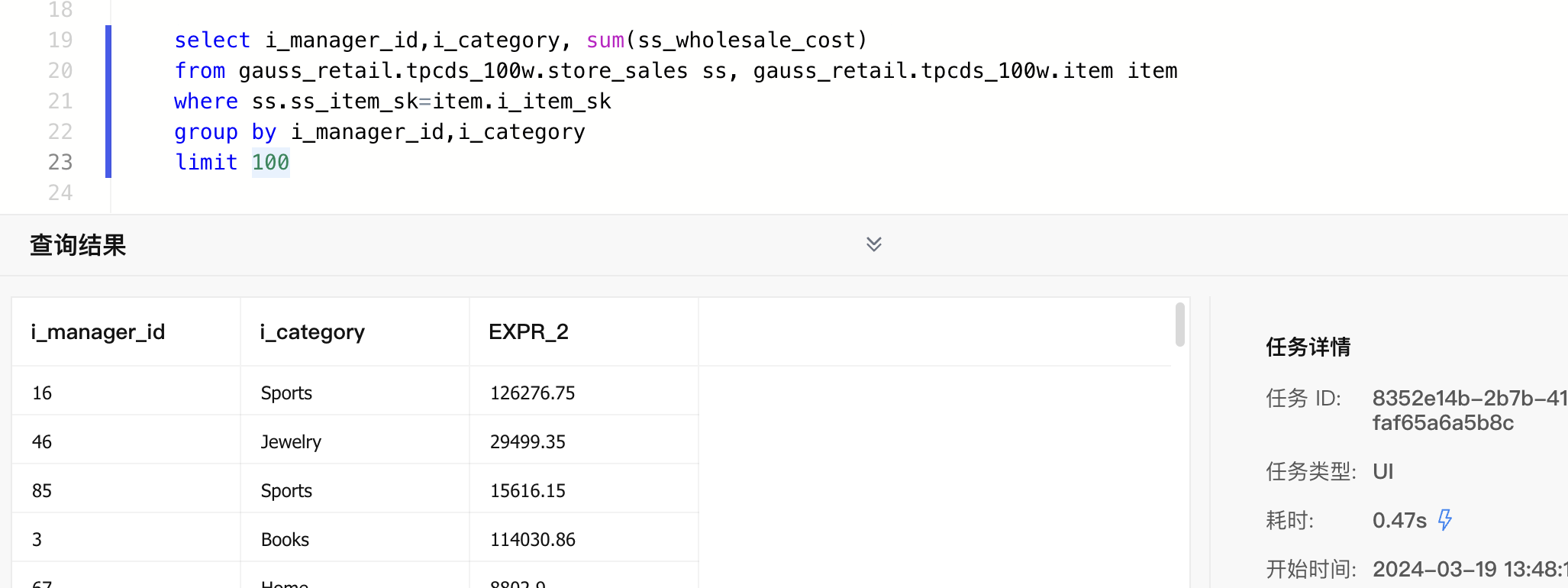The width and height of the screenshot is (1568, 588).
Task: Select the cell with manager id 16
Action: pos(42,393)
